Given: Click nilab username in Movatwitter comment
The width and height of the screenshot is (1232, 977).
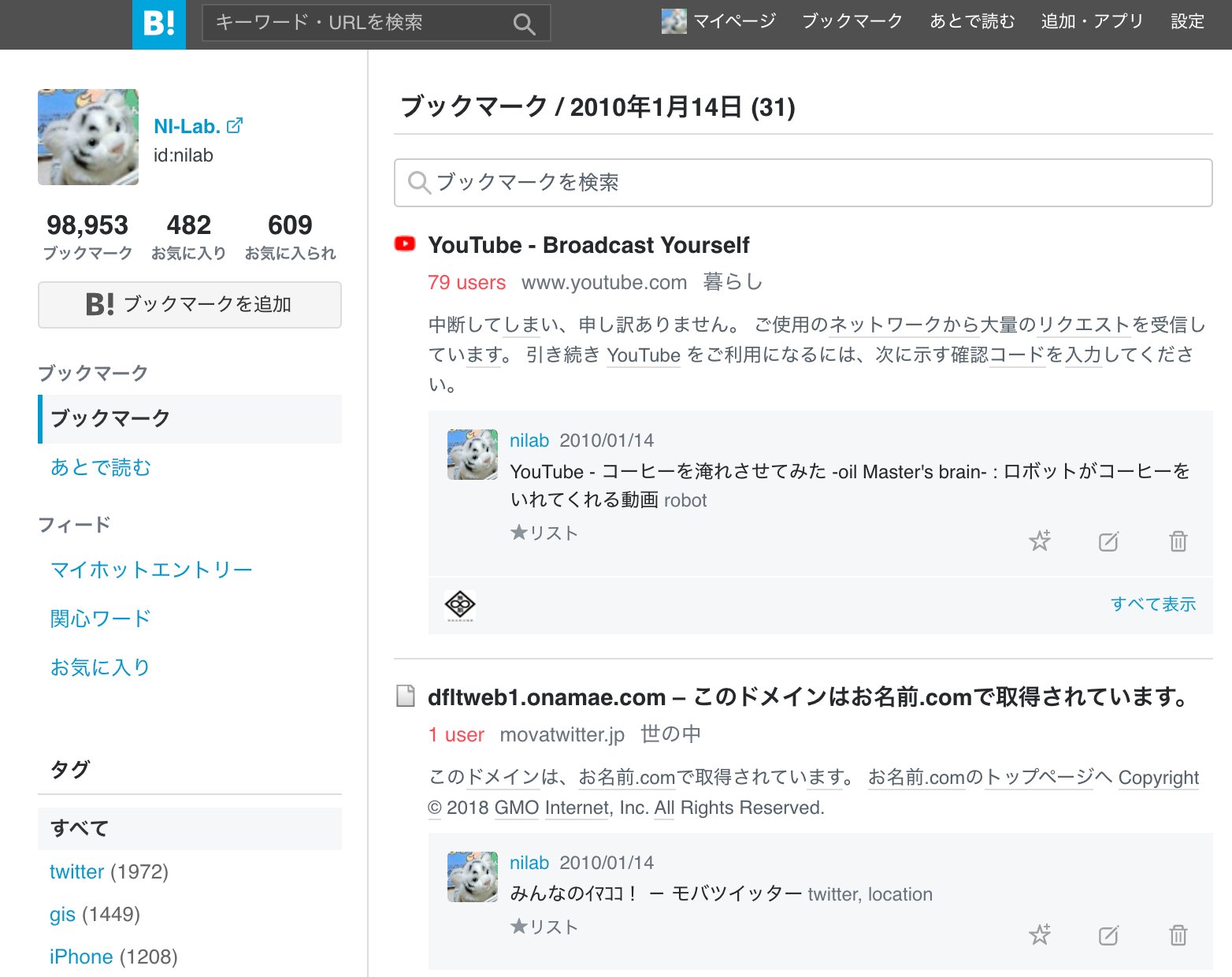Looking at the screenshot, I should (x=529, y=863).
